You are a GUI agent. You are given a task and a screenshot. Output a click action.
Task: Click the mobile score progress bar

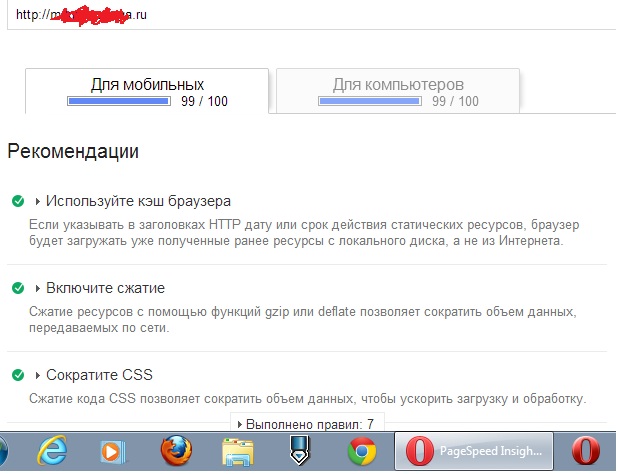[119, 102]
